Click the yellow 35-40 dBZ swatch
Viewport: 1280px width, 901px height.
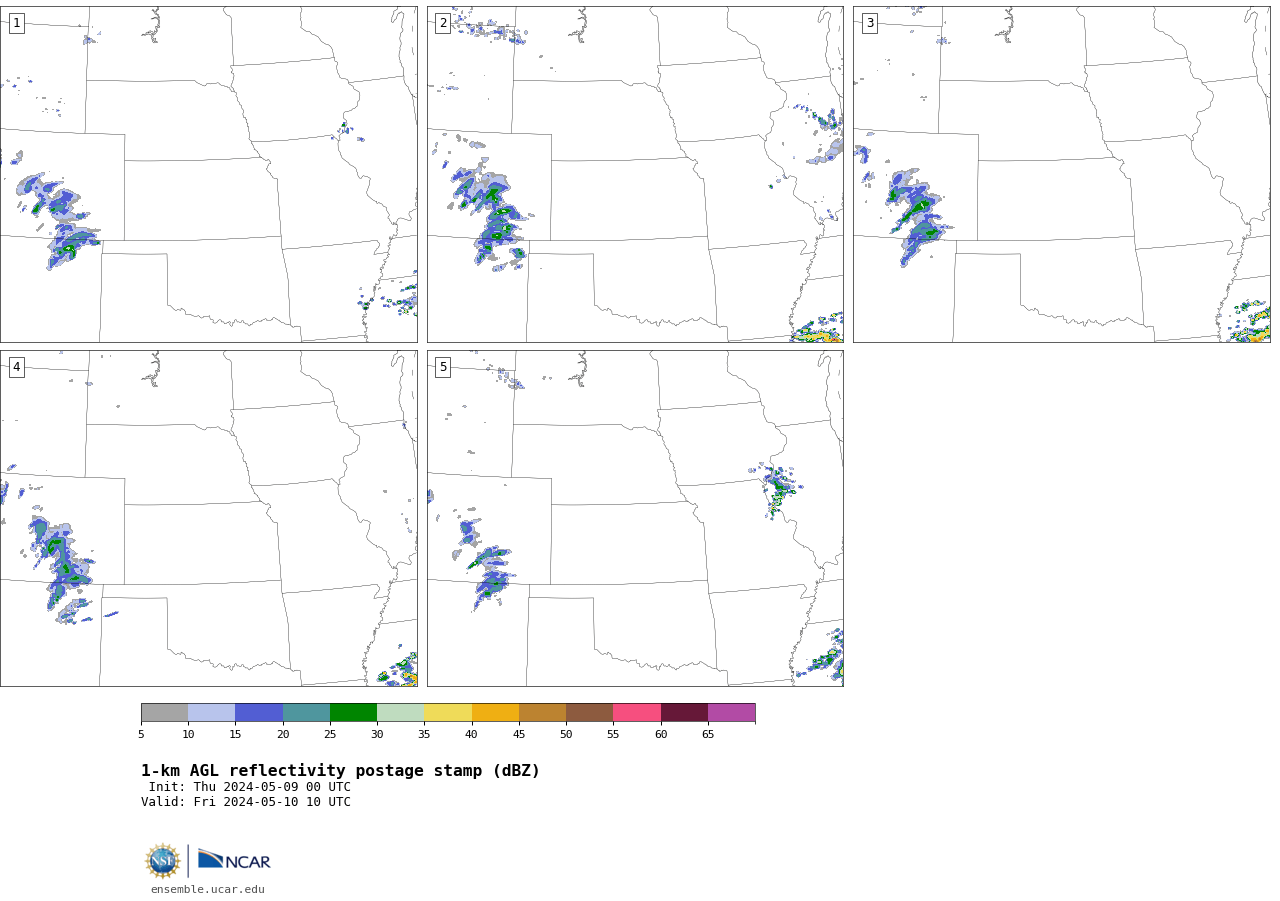pyautogui.click(x=448, y=712)
